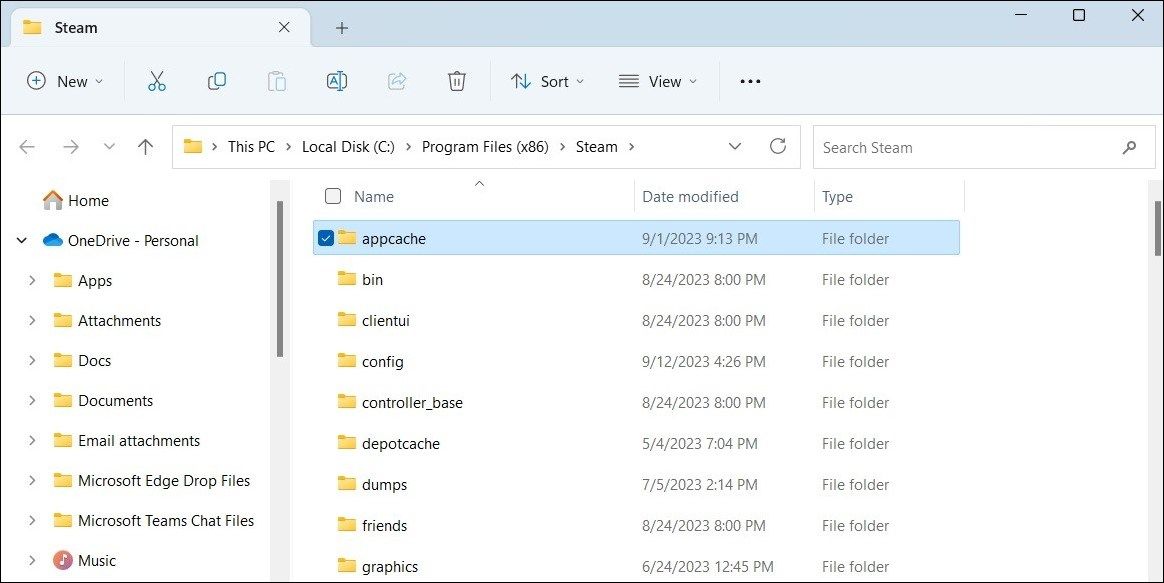
Task: Rename appcache using the Rename icon
Action: tap(337, 81)
